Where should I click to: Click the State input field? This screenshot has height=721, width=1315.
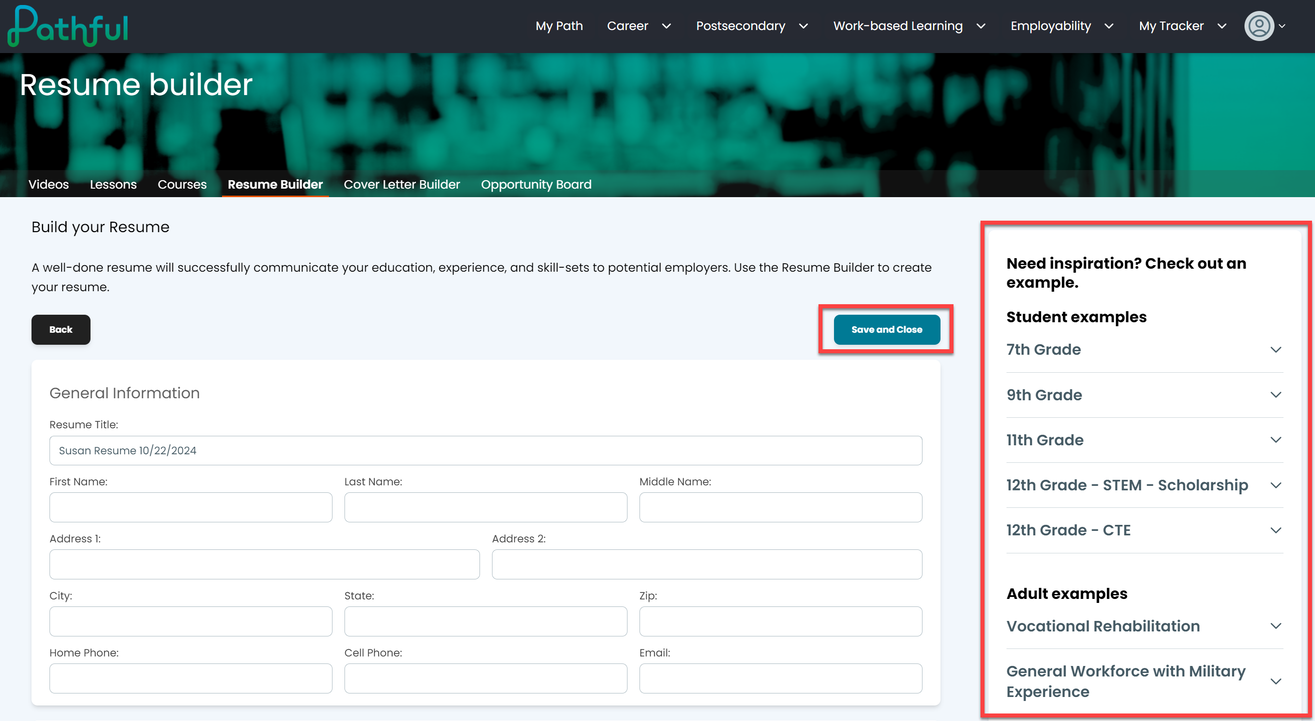point(486,621)
